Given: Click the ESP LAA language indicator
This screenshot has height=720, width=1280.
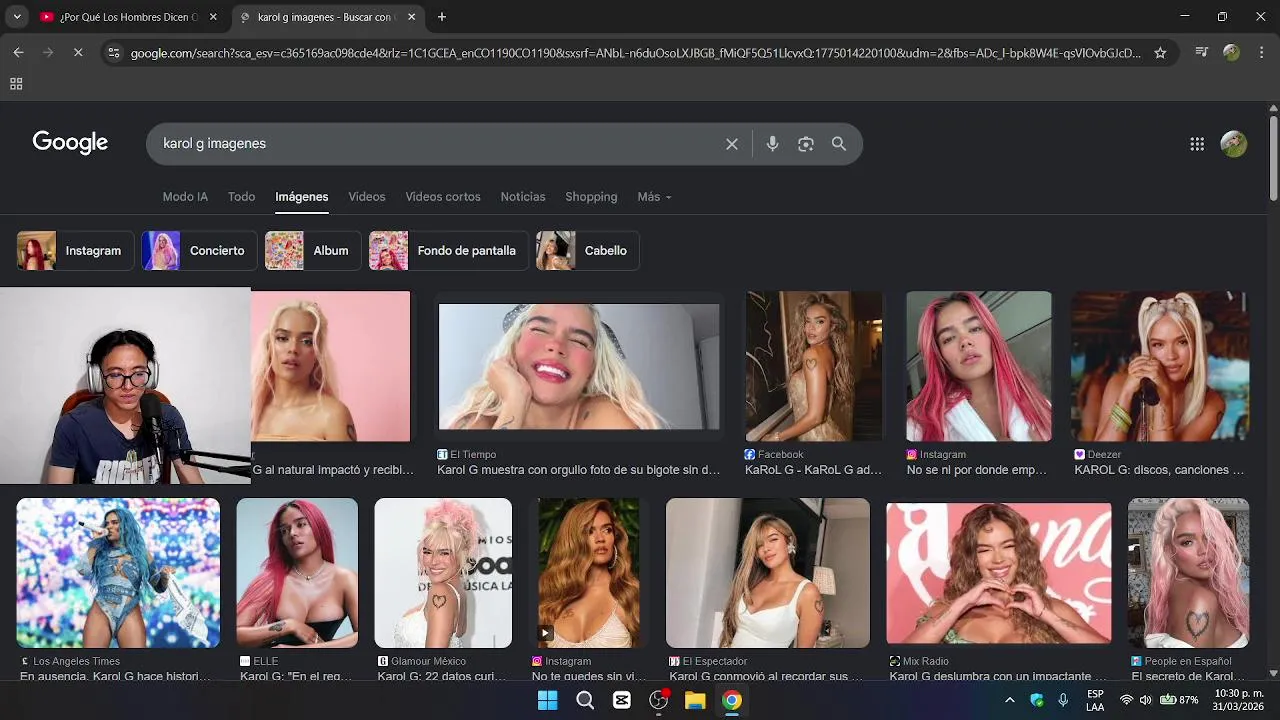Looking at the screenshot, I should [1096, 700].
